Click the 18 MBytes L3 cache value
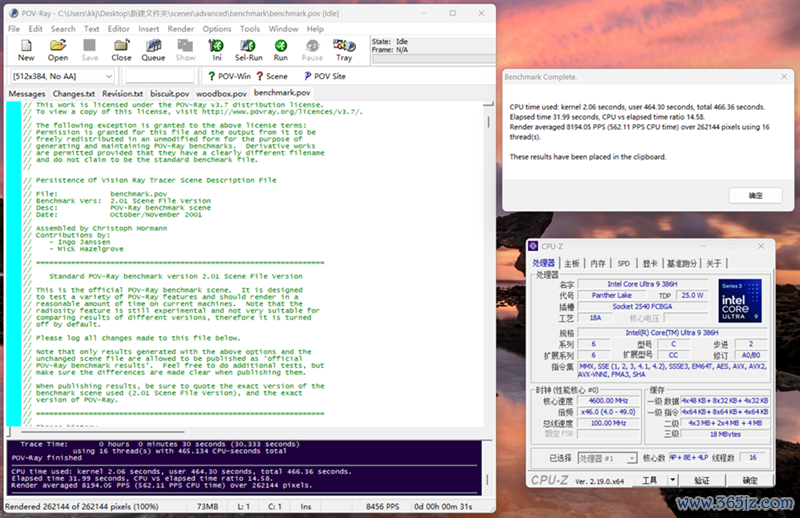Image resolution: width=800 pixels, height=518 pixels. tap(725, 434)
